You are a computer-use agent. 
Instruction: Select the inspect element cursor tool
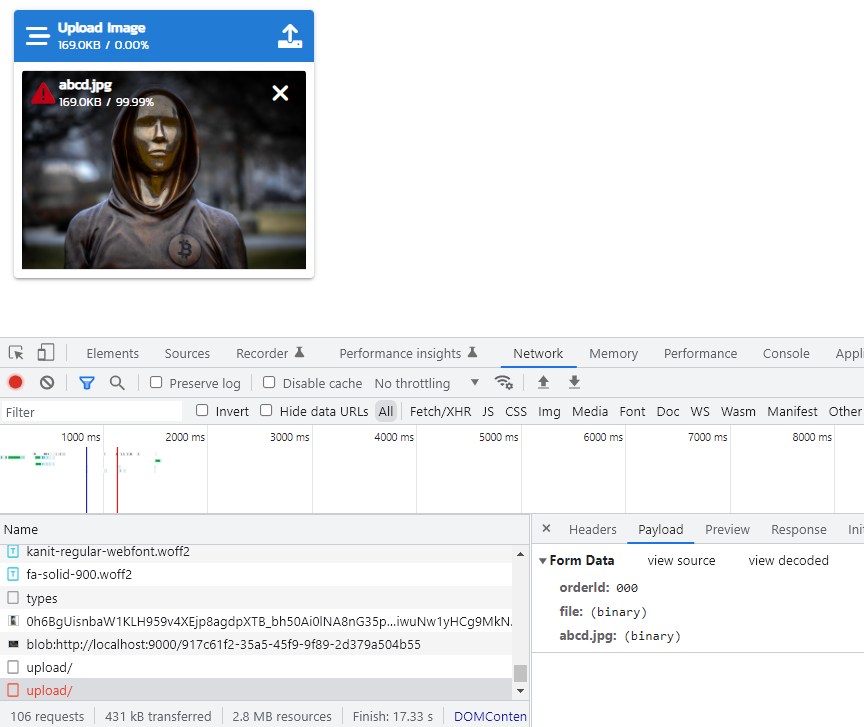click(15, 353)
